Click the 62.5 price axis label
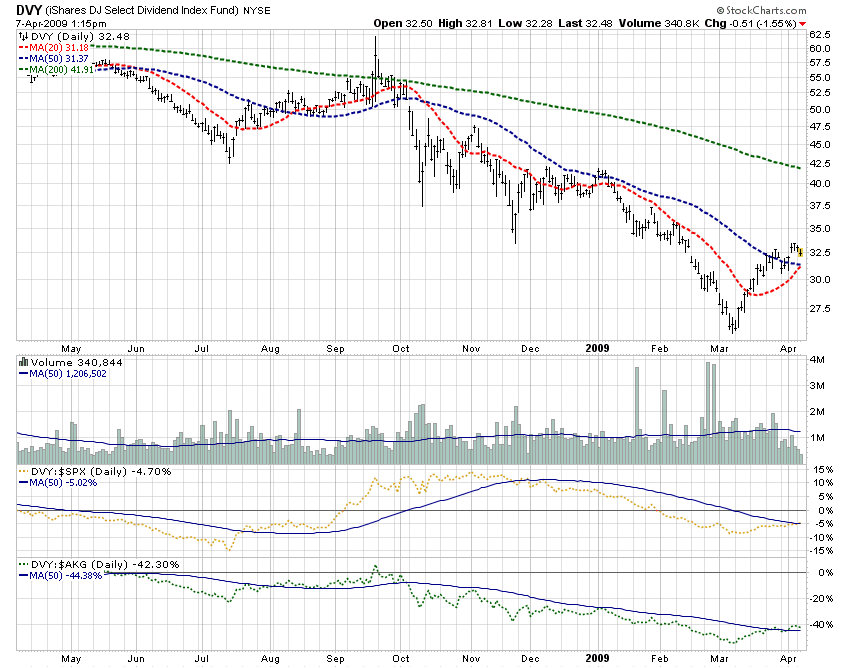This screenshot has width=850, height=668. (820, 34)
